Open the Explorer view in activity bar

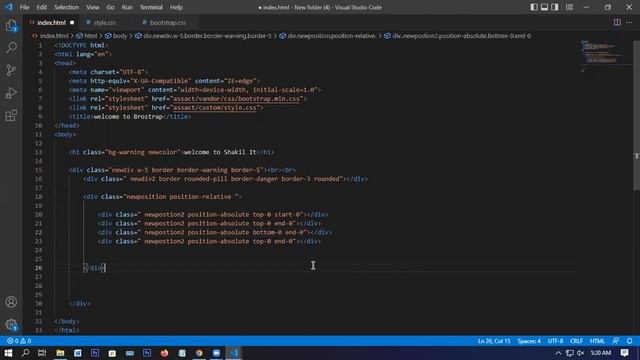11,26
